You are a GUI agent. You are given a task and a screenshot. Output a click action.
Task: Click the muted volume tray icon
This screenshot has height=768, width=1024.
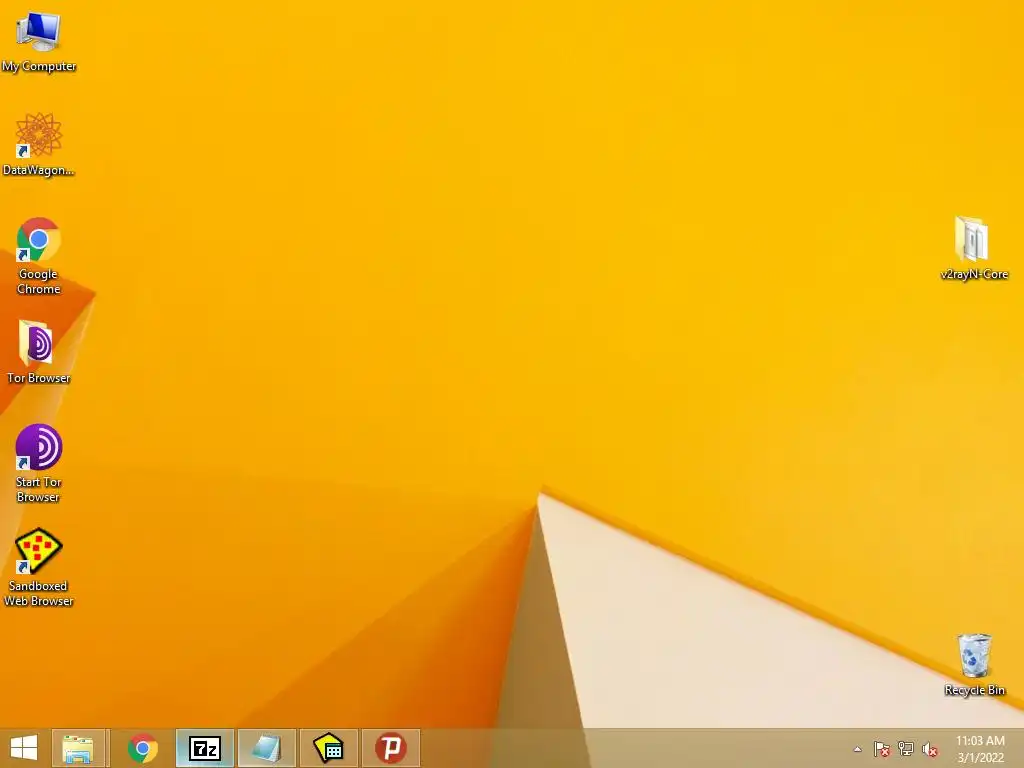(930, 749)
